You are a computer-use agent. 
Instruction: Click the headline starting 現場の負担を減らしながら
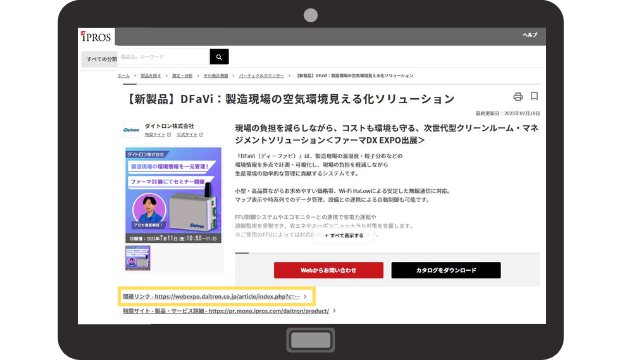pos(387,134)
